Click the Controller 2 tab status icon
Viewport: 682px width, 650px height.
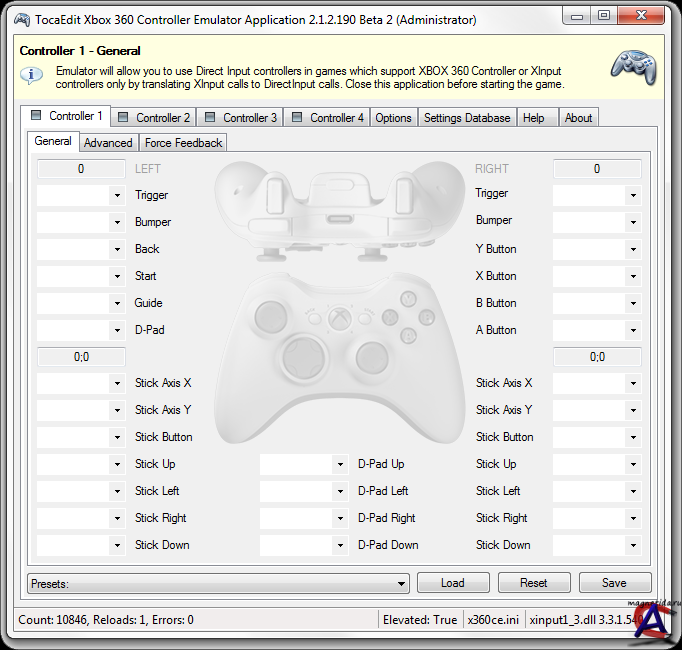pos(124,117)
